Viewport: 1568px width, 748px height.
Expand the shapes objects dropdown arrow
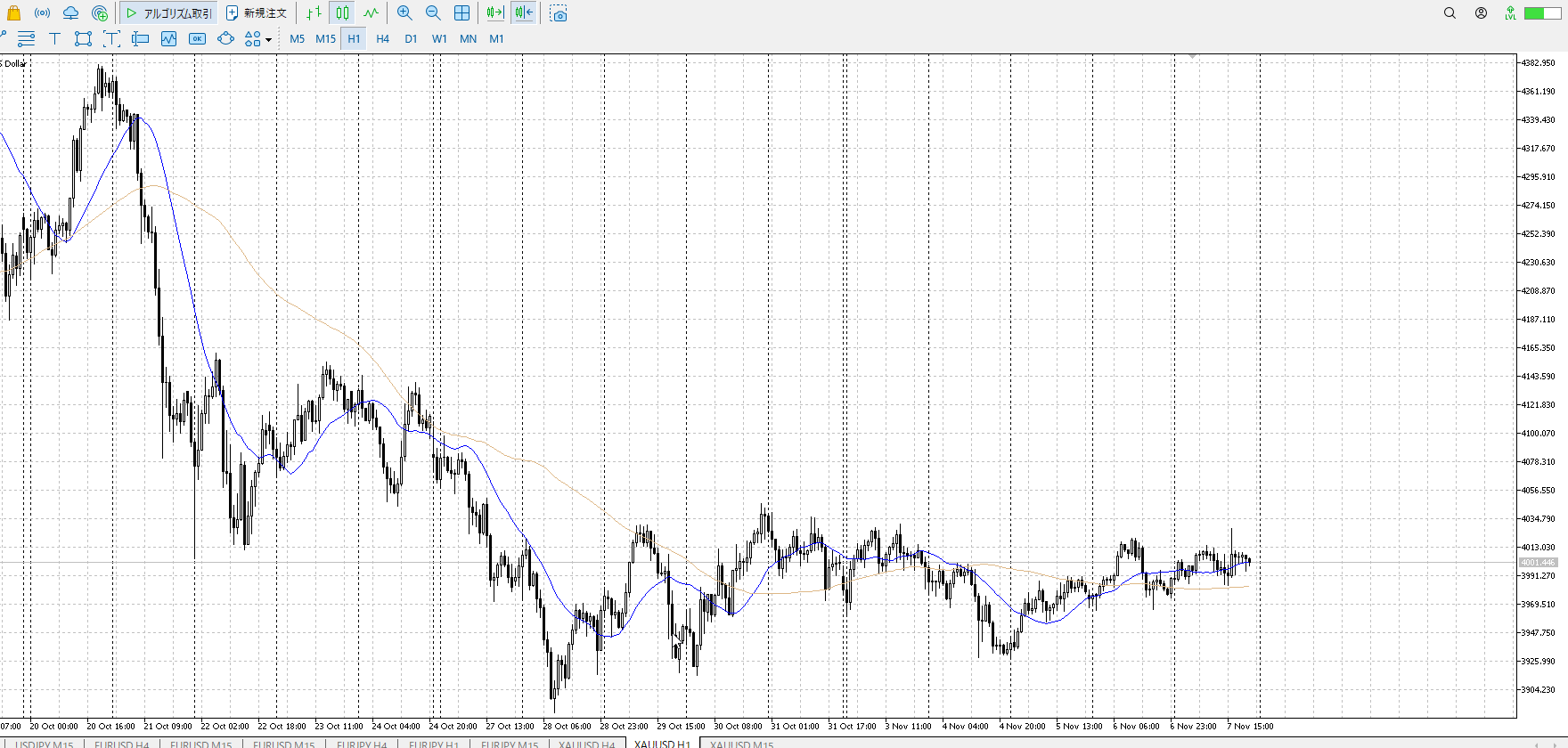[x=268, y=39]
